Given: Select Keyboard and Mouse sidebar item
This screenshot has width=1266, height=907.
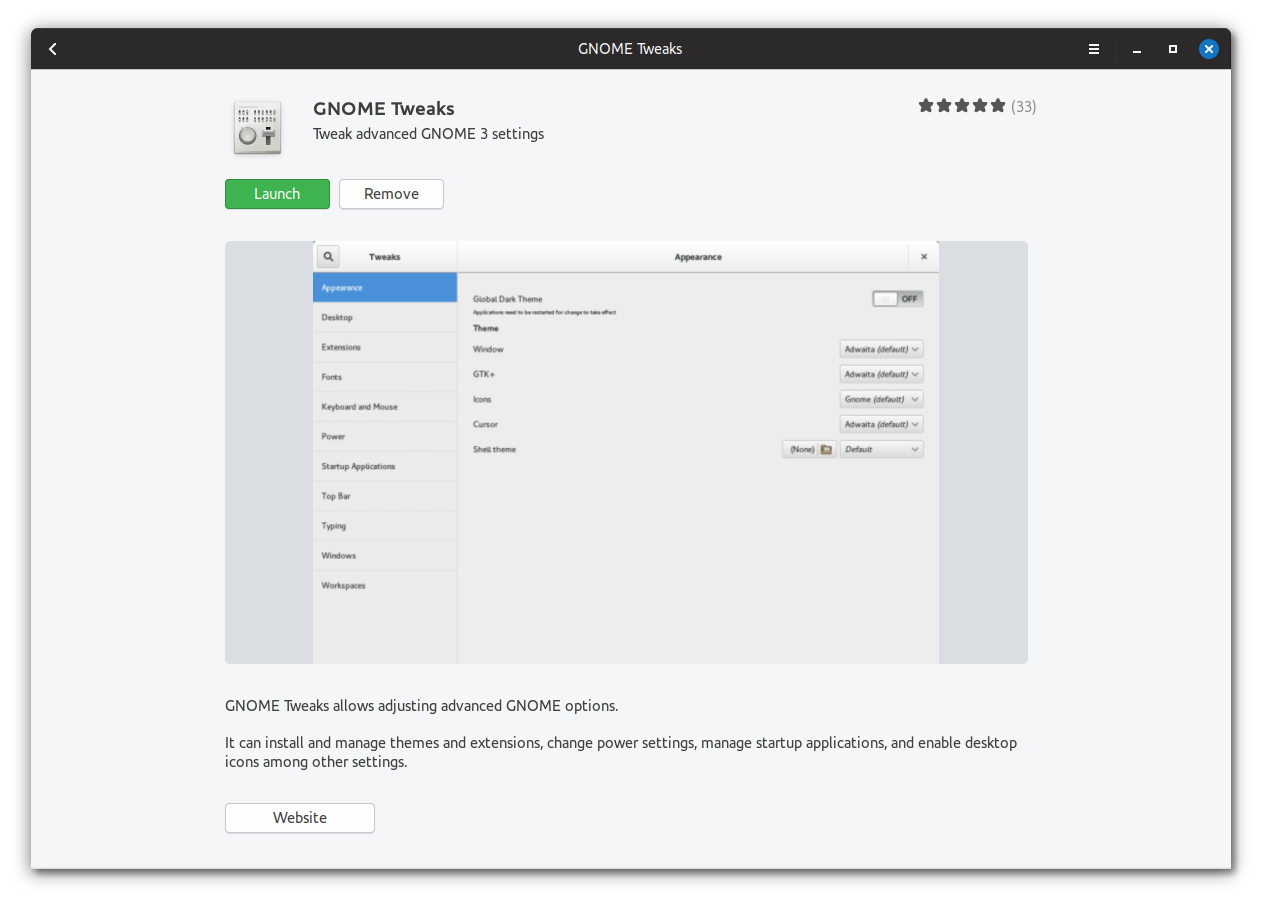Looking at the screenshot, I should [x=385, y=407].
